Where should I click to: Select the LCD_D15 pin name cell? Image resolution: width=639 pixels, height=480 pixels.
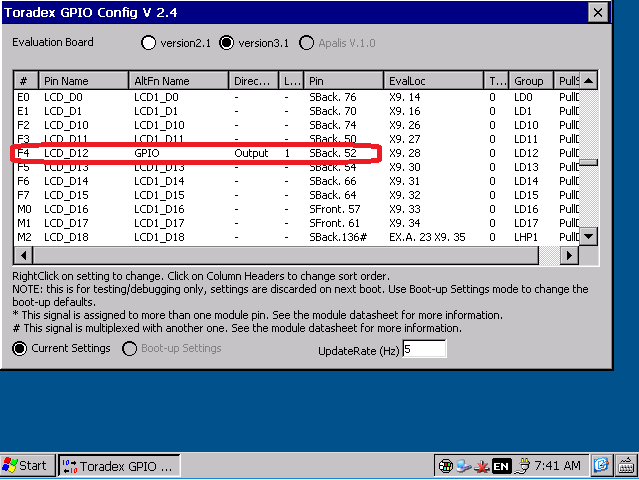click(66, 195)
